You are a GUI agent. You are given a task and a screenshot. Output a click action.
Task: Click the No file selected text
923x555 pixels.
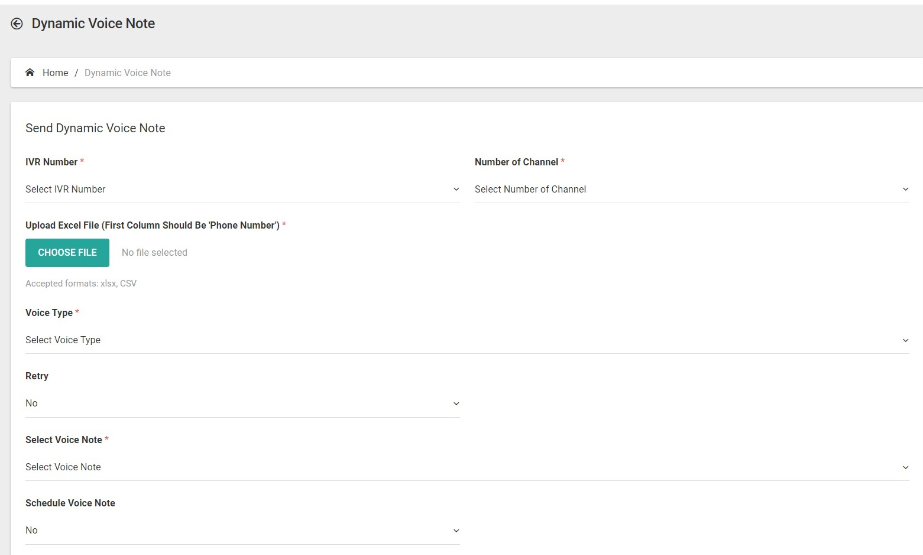tap(154, 252)
